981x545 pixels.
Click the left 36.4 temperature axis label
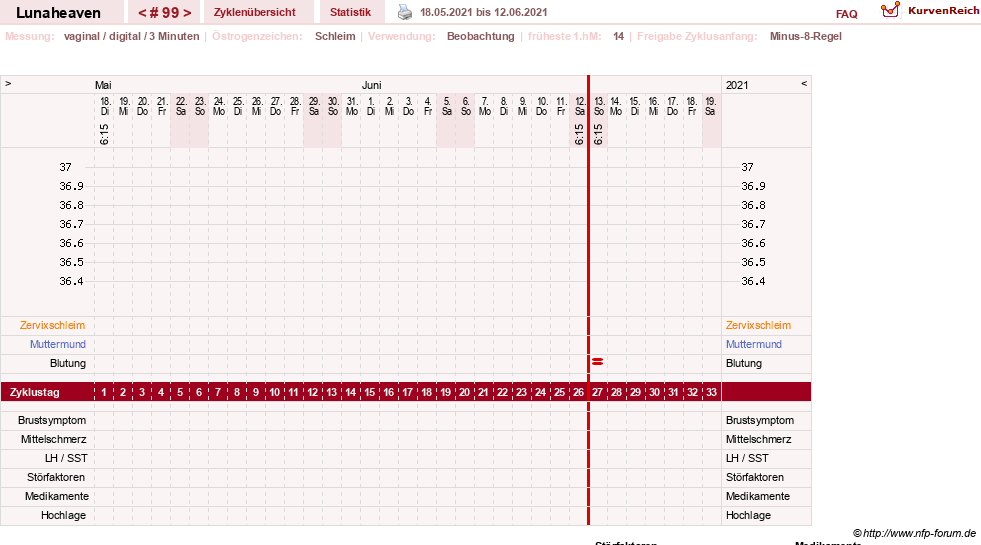pos(71,281)
